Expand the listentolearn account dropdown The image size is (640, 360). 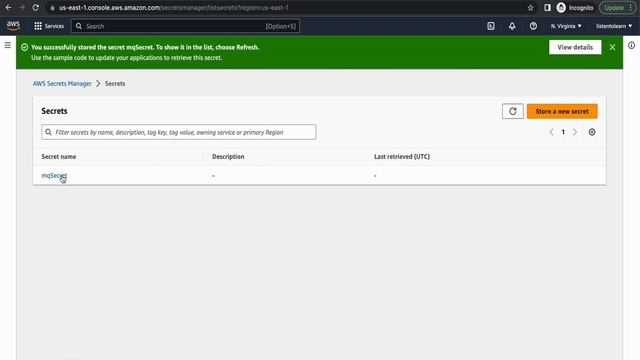click(613, 26)
